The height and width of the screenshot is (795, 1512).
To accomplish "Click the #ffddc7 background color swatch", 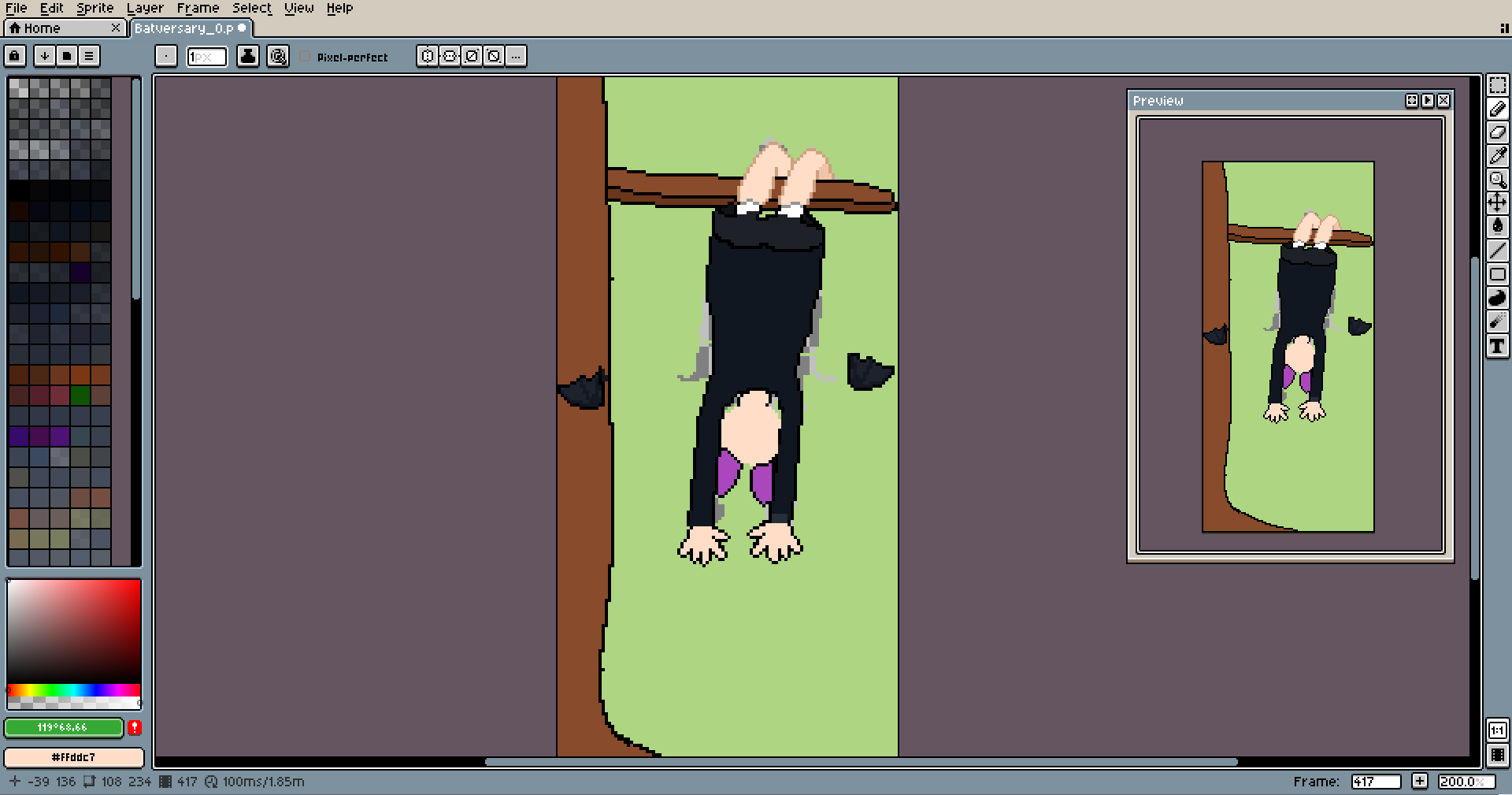I will coord(74,757).
